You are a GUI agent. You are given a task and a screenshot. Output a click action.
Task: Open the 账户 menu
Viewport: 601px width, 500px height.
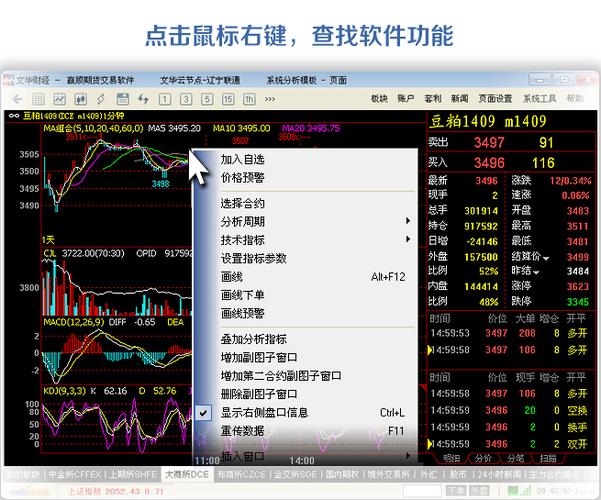tap(406, 99)
